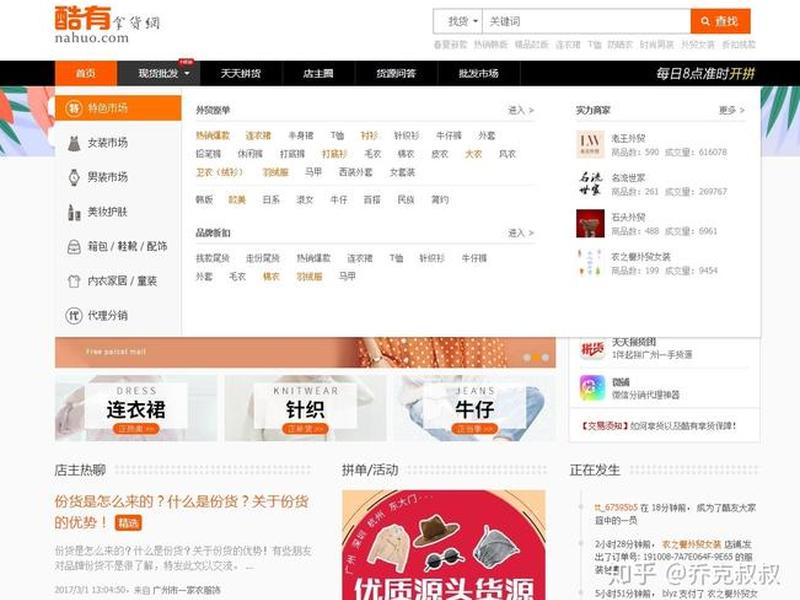Click 进入 > beside 外贸跟单
Screen dimensions: 800x600
tap(520, 110)
